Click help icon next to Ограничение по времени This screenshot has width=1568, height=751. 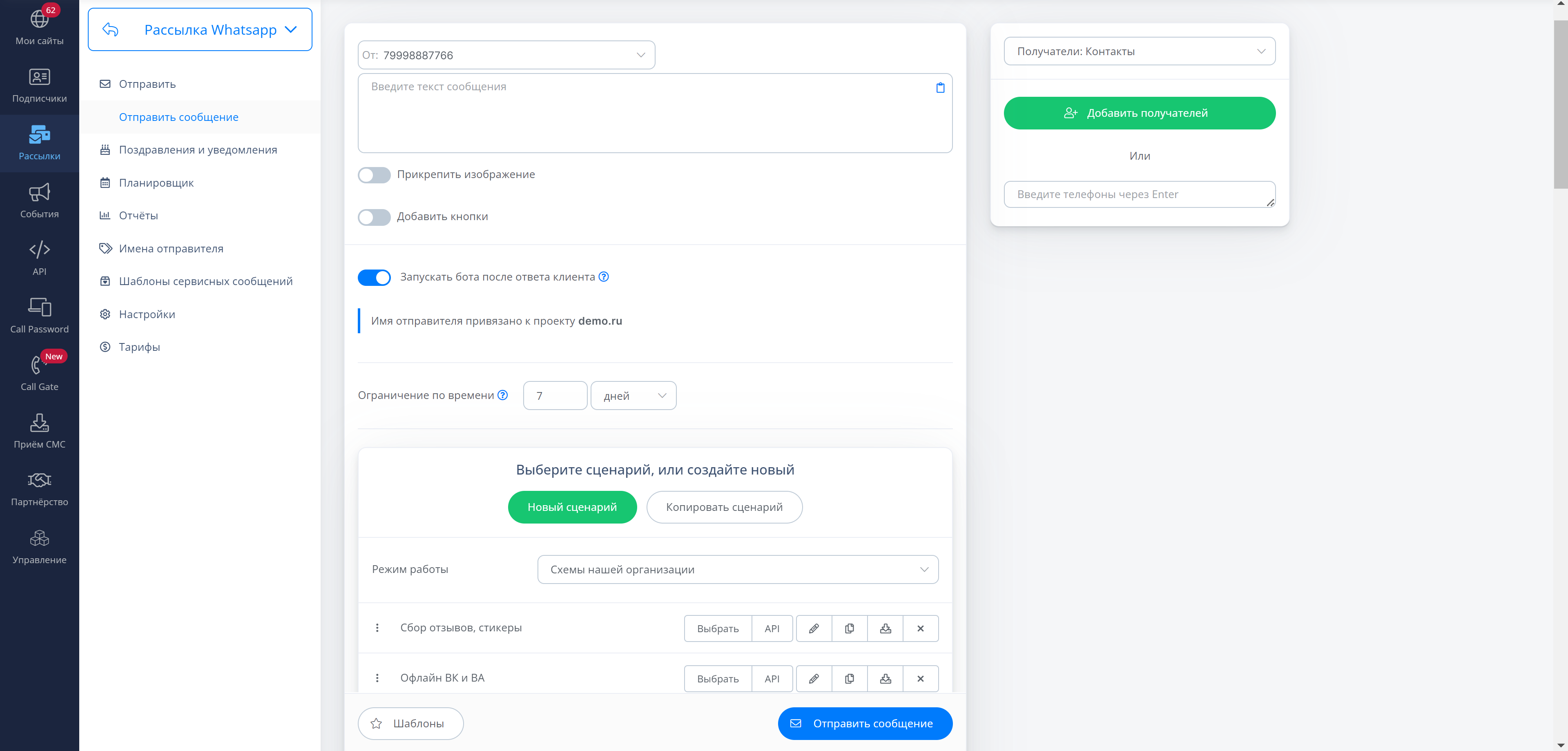click(502, 395)
